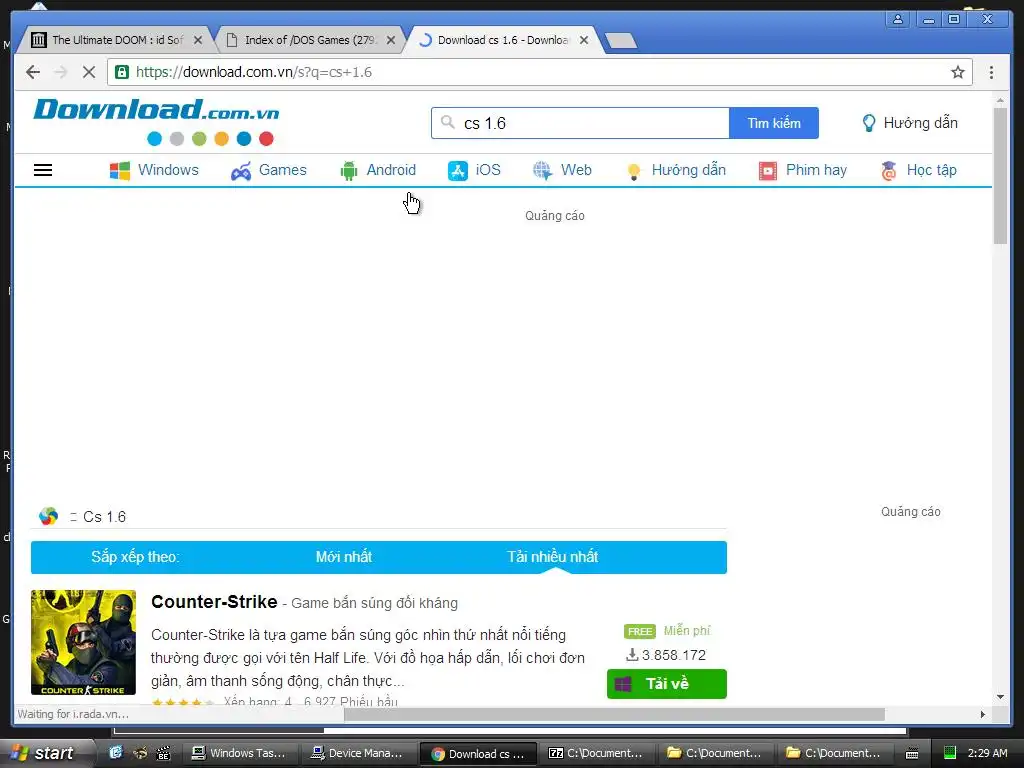Image resolution: width=1024 pixels, height=768 pixels.
Task: Click the 3.858.172 download count
Action: click(666, 655)
